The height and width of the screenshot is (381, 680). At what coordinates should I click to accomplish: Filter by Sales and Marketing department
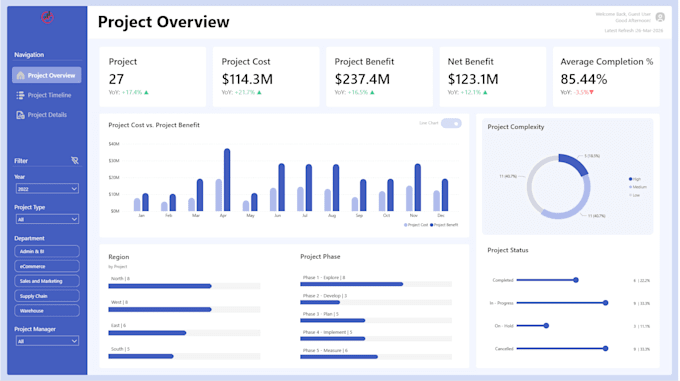point(47,281)
